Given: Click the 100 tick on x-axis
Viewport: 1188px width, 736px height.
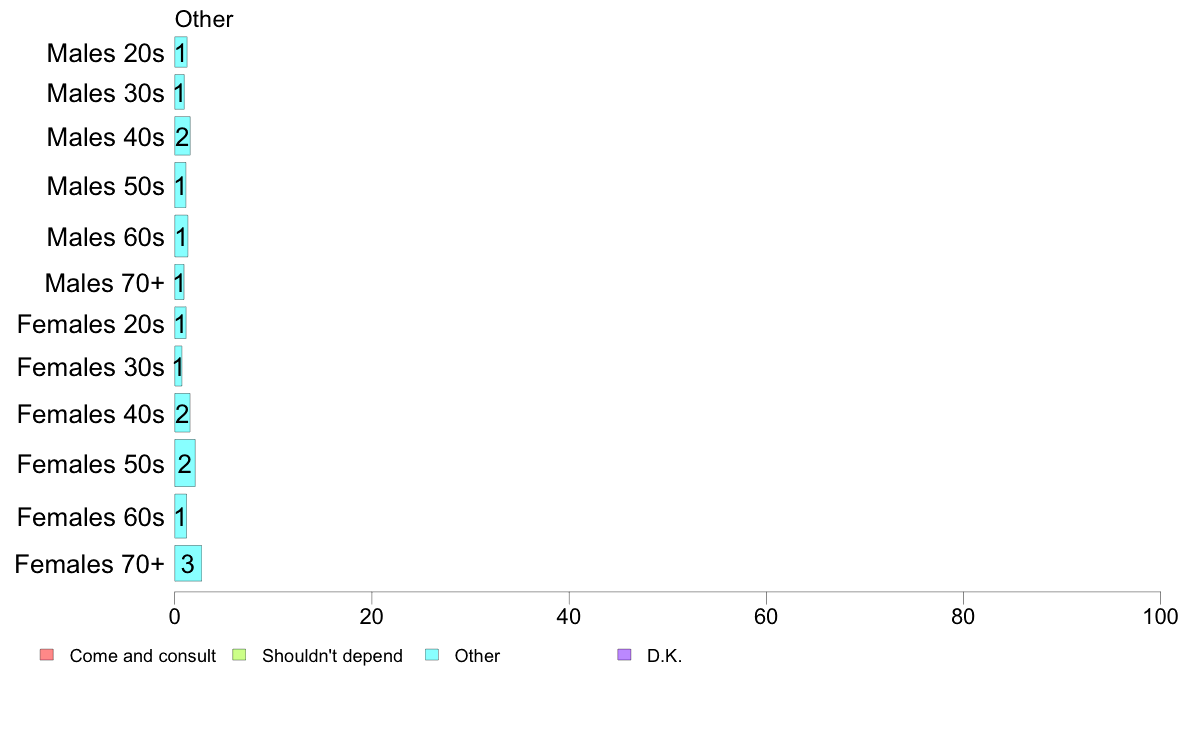Looking at the screenshot, I should point(1160,617).
